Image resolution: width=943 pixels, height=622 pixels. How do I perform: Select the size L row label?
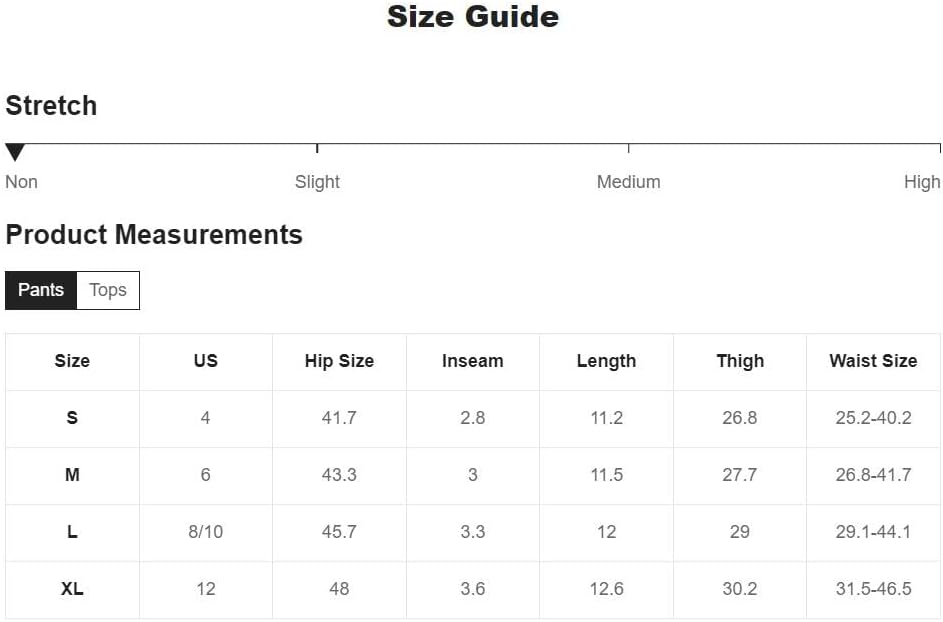point(72,532)
